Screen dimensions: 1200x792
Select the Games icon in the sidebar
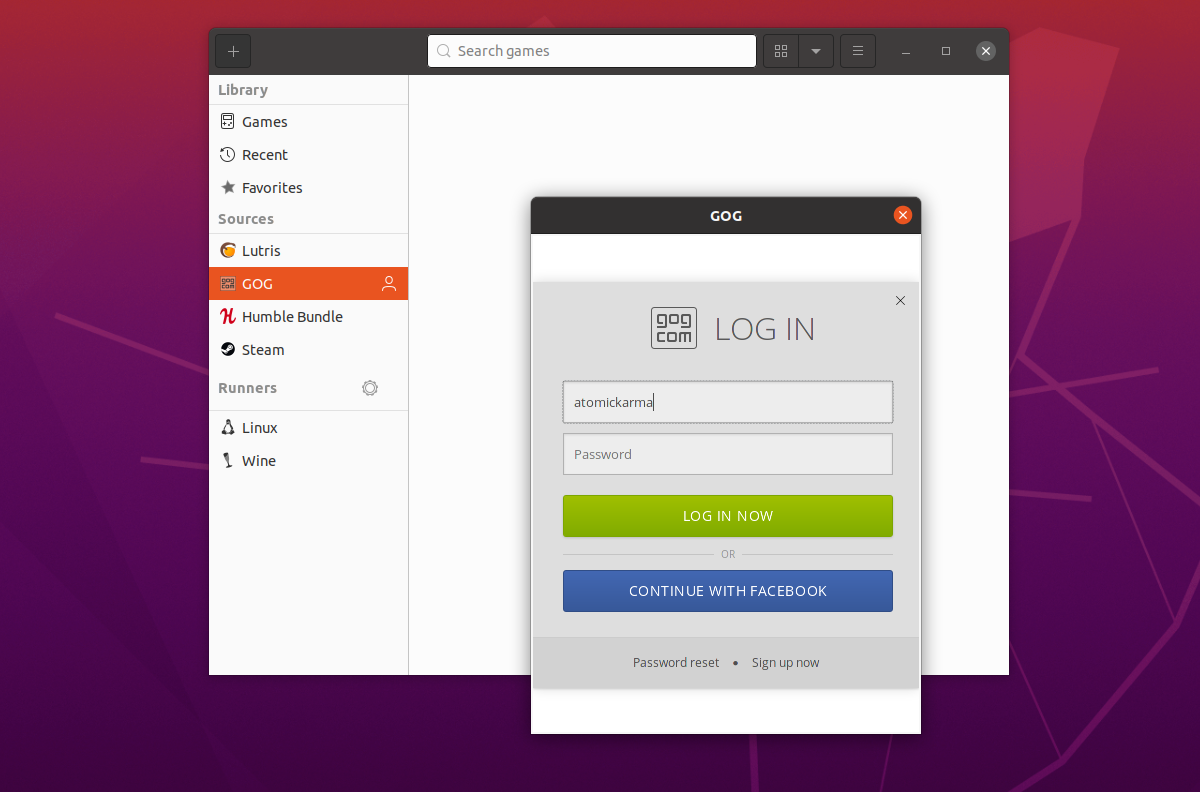pos(228,121)
